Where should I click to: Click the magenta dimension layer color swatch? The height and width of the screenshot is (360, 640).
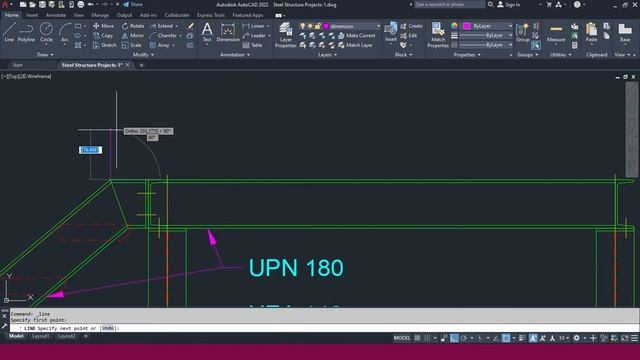pyautogui.click(x=326, y=26)
